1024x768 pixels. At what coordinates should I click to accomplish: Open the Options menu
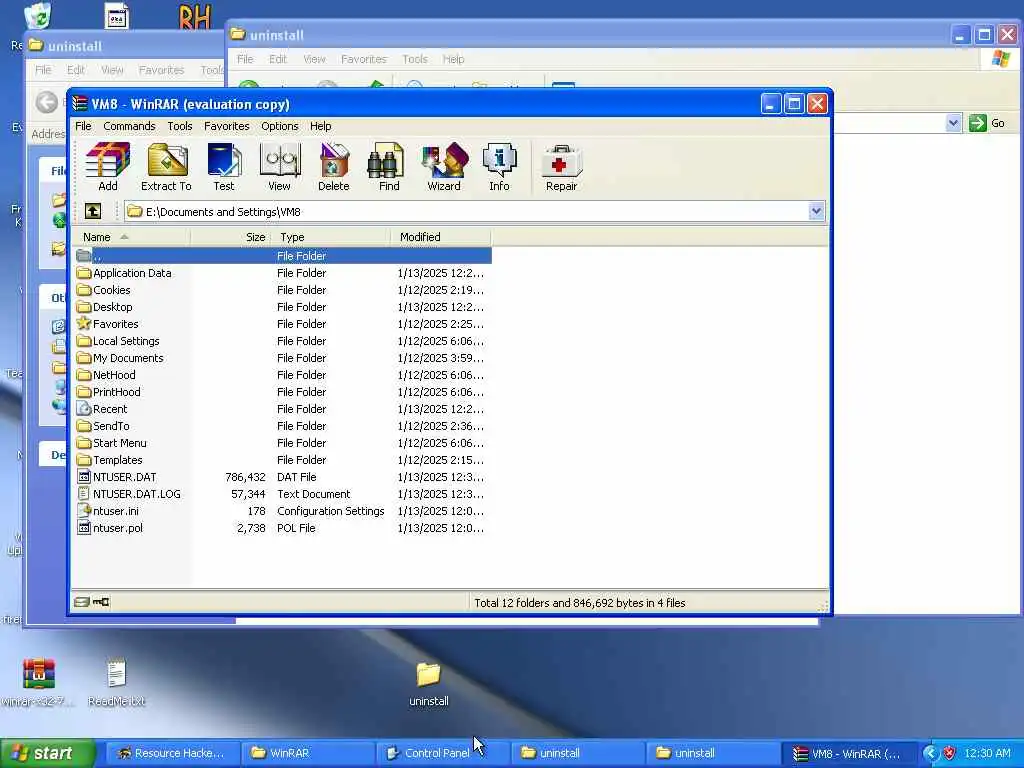(280, 126)
